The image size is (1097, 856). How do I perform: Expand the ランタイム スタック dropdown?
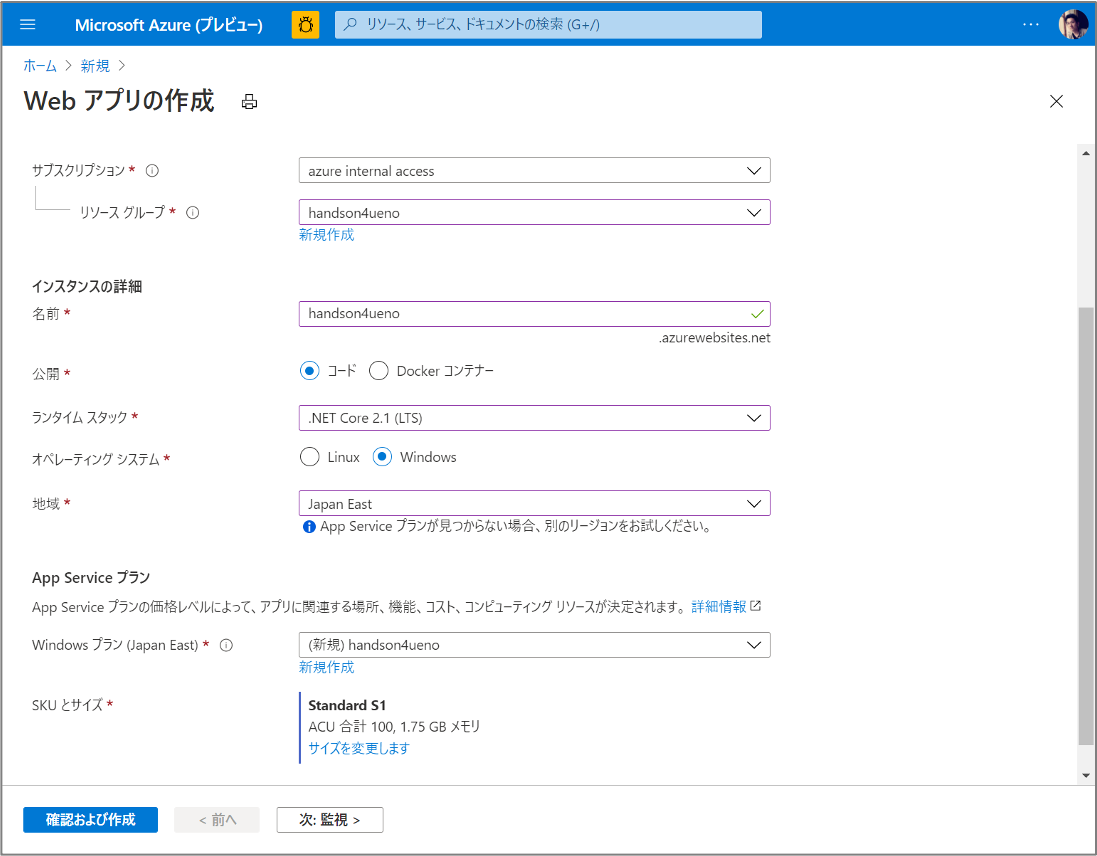535,418
